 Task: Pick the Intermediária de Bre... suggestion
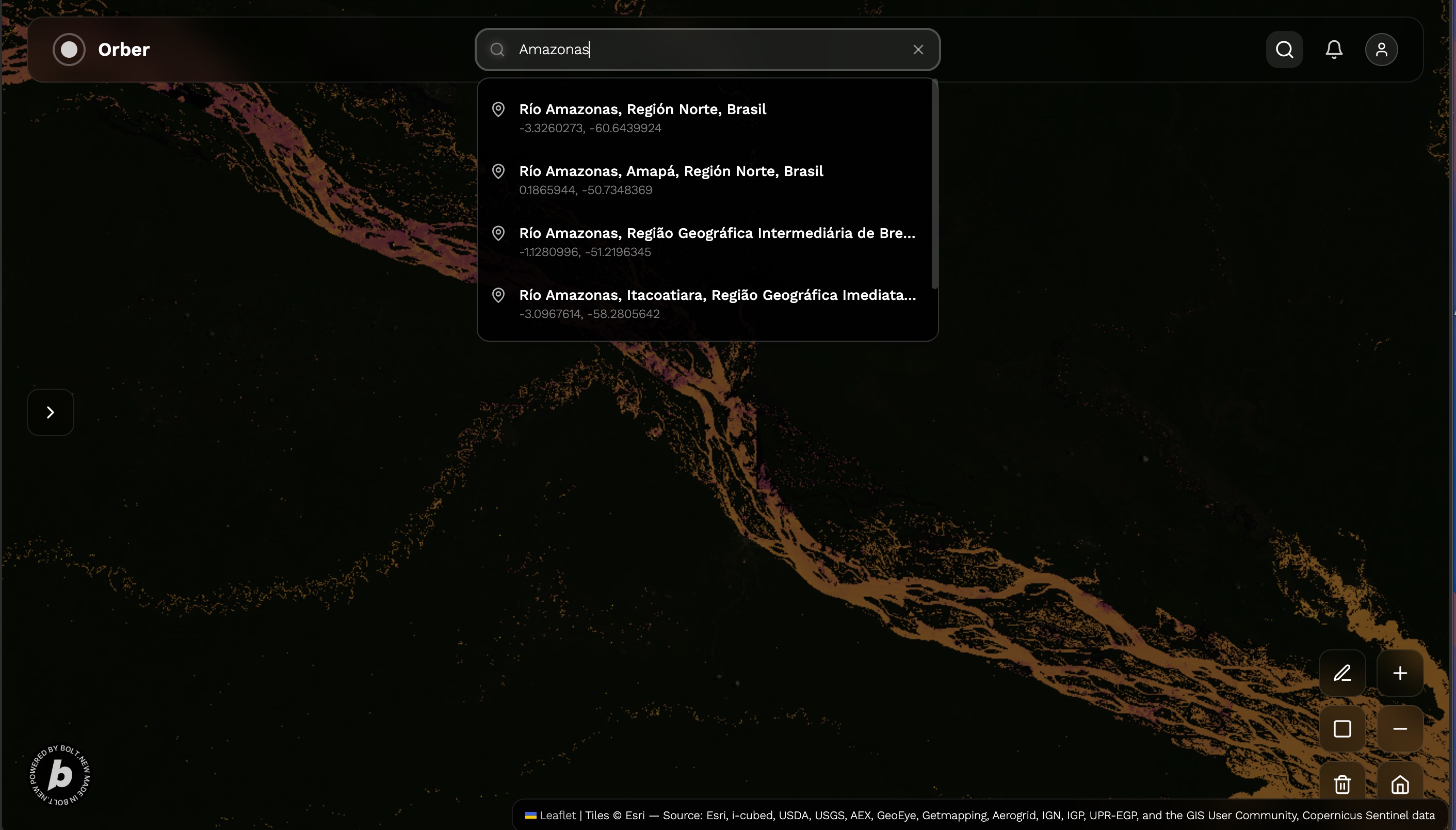click(x=717, y=242)
